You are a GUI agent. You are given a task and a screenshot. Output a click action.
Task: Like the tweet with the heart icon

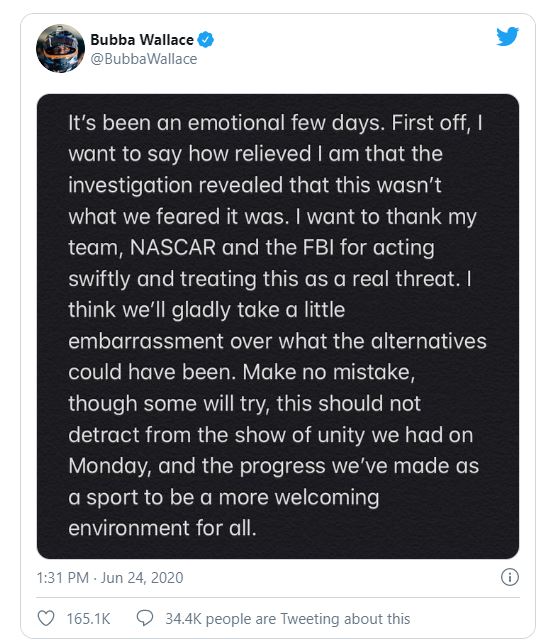coord(46,618)
